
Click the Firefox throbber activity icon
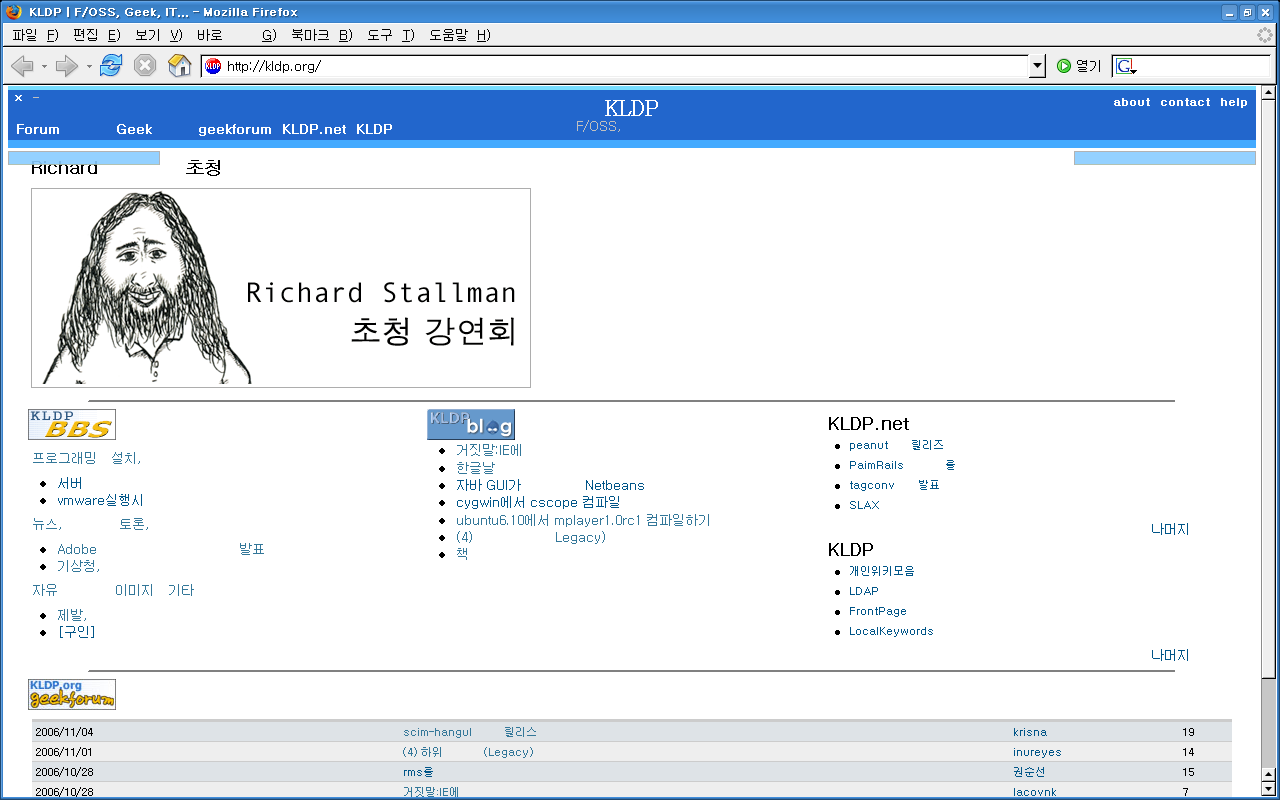[x=1265, y=35]
